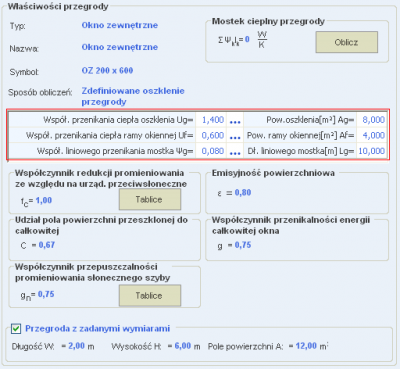This screenshot has height=369, width=400.
Task: Edit frame area Af value 4,000
Action: pyautogui.click(x=372, y=136)
